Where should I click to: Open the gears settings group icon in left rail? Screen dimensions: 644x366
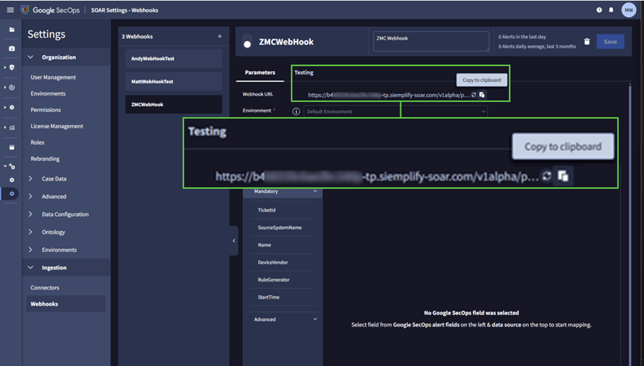12,166
